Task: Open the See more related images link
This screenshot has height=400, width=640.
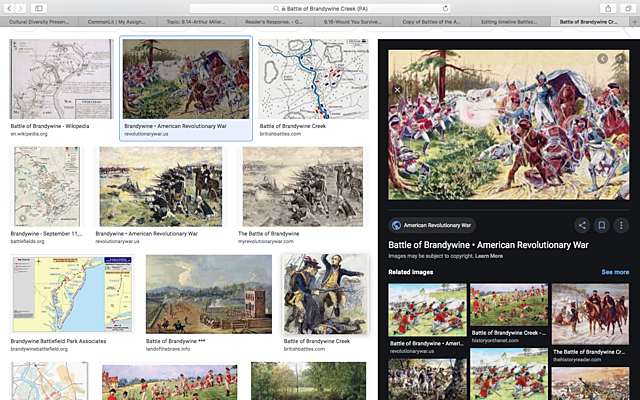Action: point(615,272)
